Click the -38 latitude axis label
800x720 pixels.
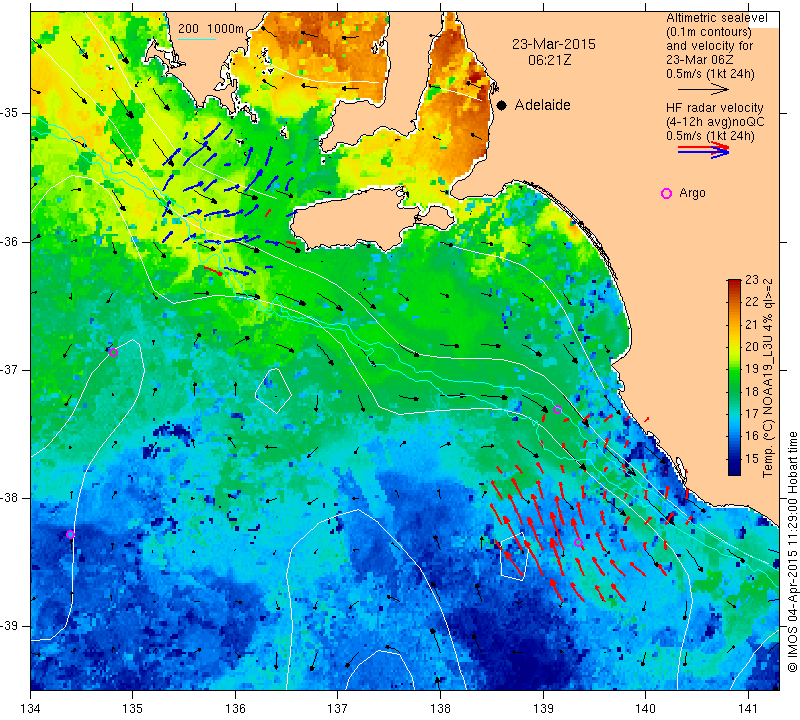(10, 498)
